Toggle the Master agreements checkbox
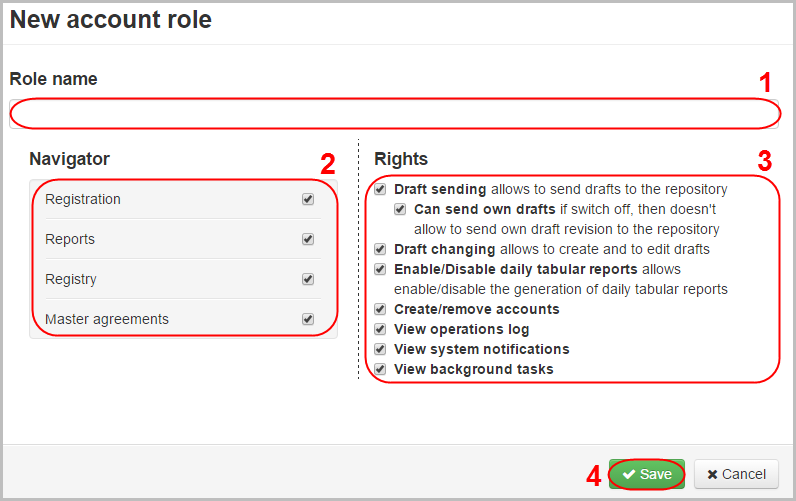Image resolution: width=796 pixels, height=501 pixels. pyautogui.click(x=308, y=319)
